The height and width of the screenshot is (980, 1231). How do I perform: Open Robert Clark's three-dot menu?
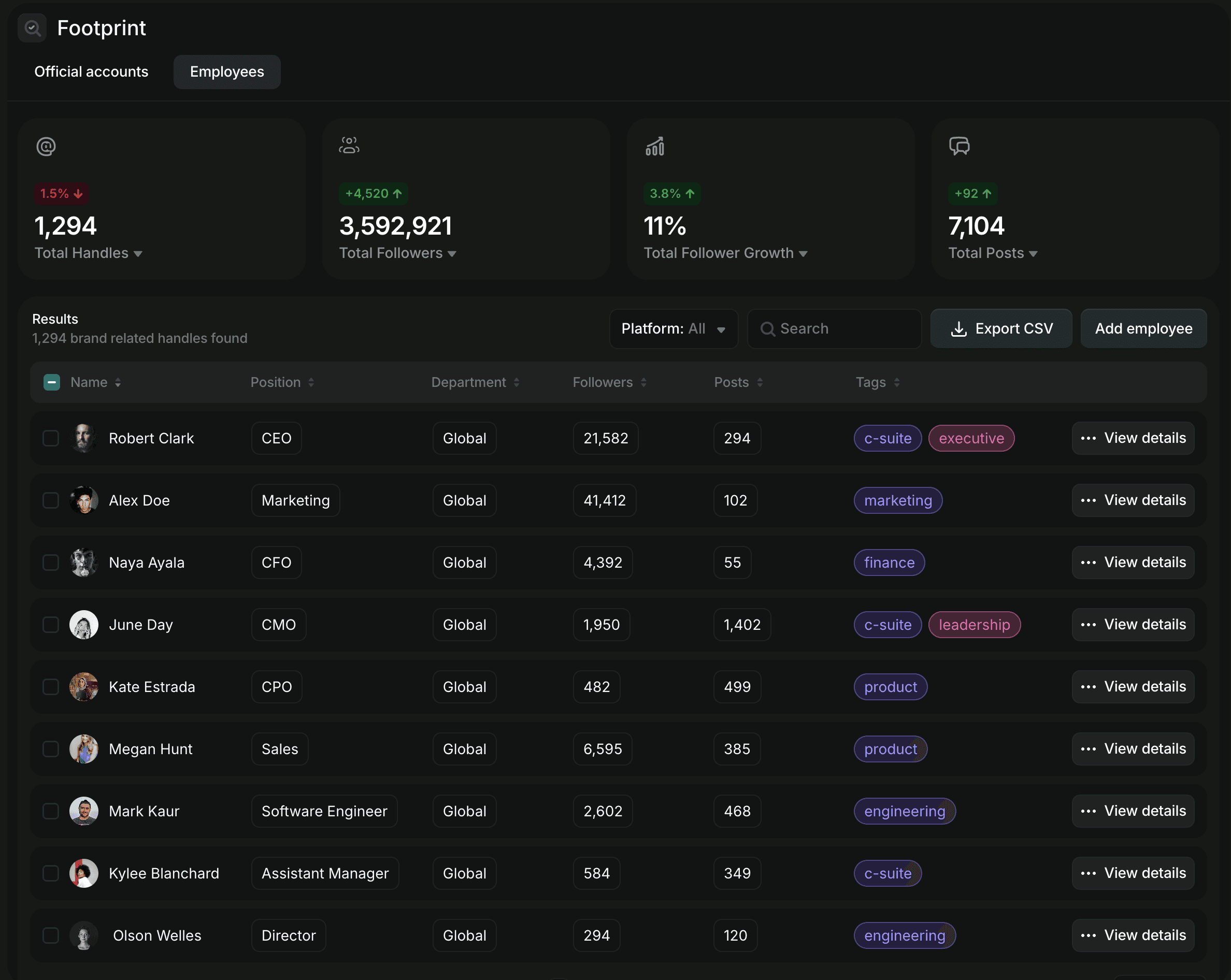1088,438
